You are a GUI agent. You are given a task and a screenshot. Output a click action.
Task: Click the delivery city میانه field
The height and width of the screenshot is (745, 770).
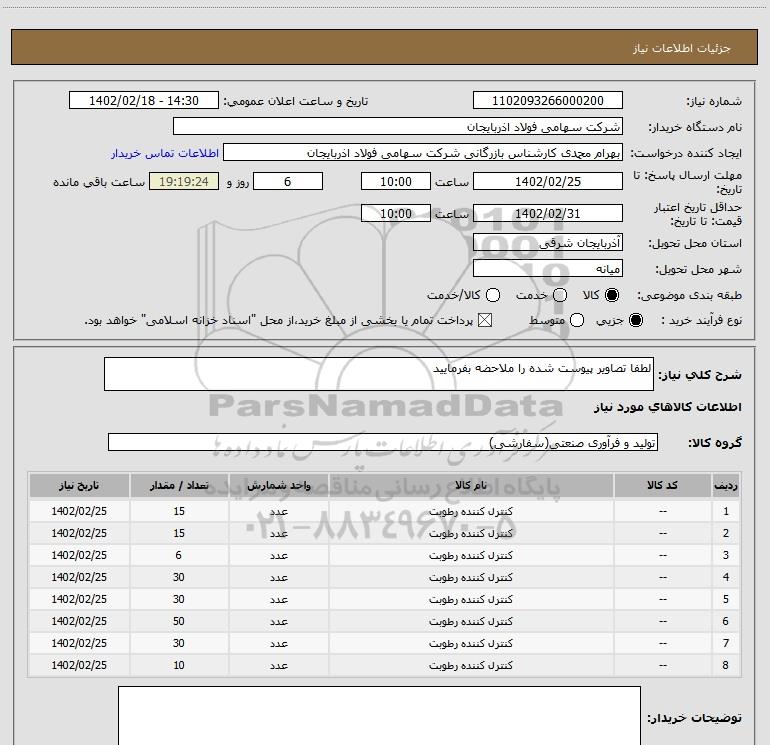(x=548, y=268)
